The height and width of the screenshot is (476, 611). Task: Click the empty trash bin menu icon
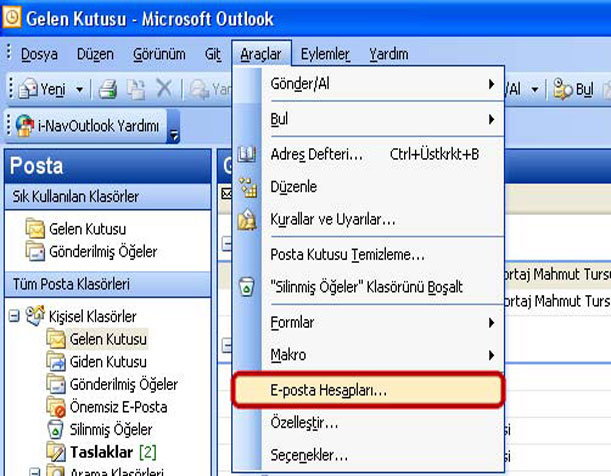246,287
